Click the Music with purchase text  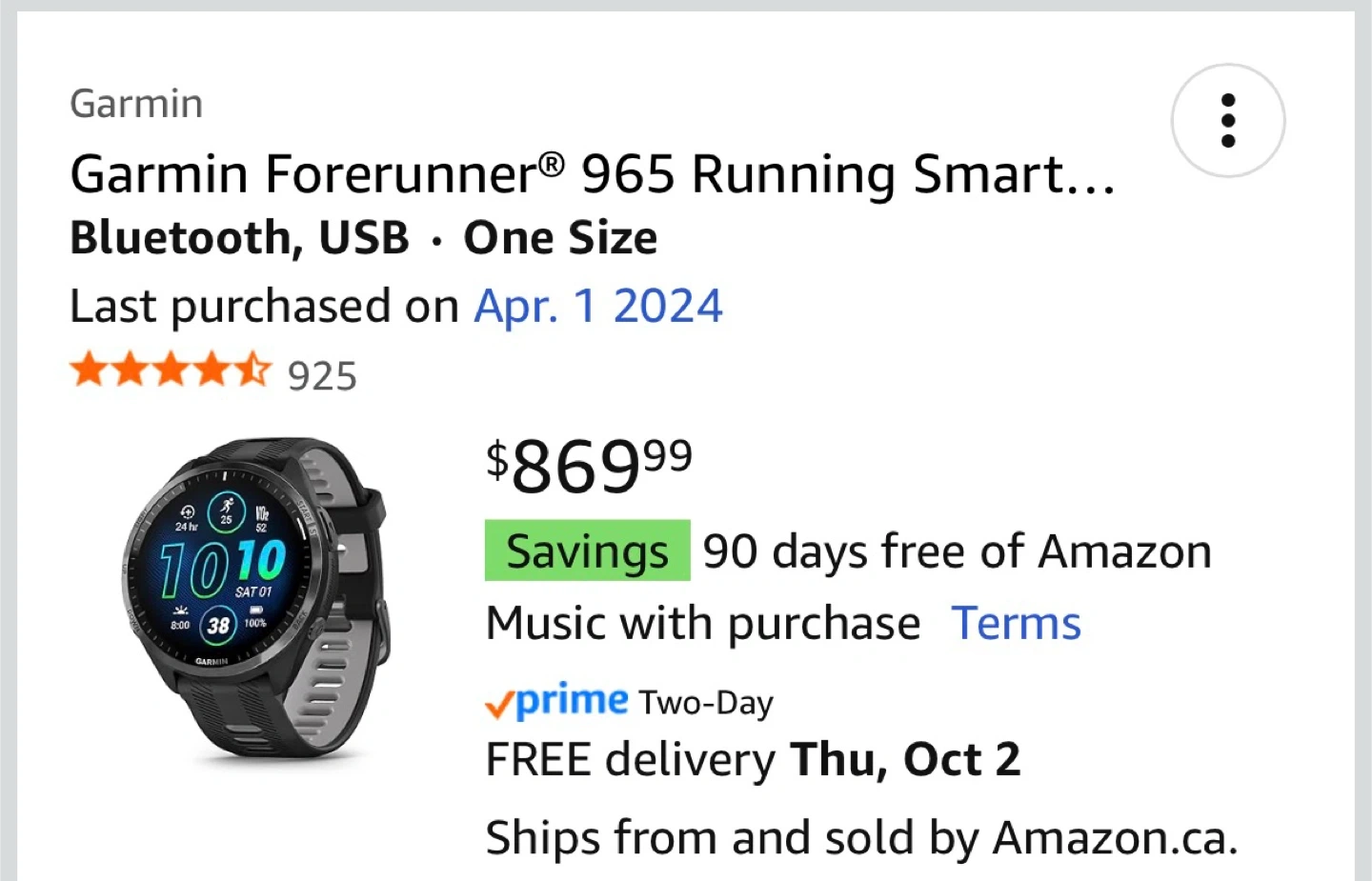[x=703, y=624]
